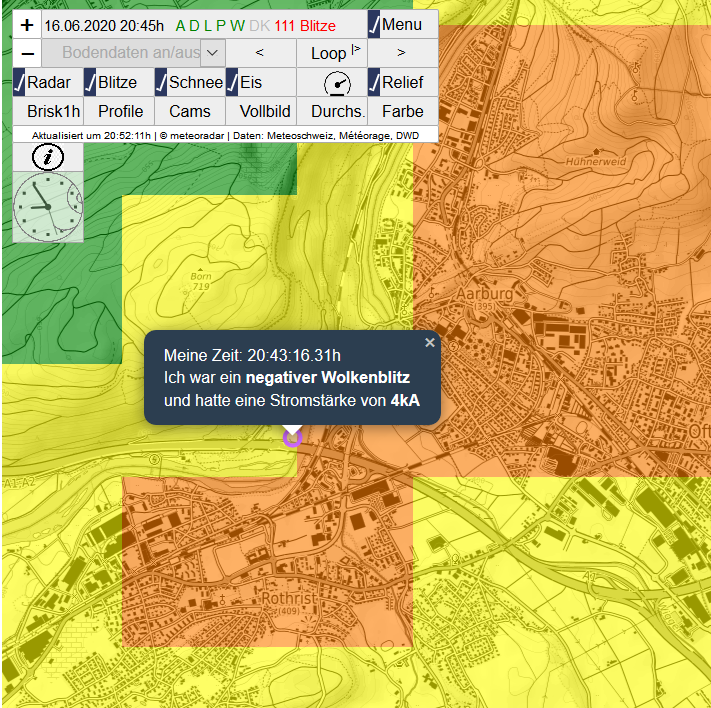Open the Farbe color settings
Screen dimensions: 711x708
point(402,111)
